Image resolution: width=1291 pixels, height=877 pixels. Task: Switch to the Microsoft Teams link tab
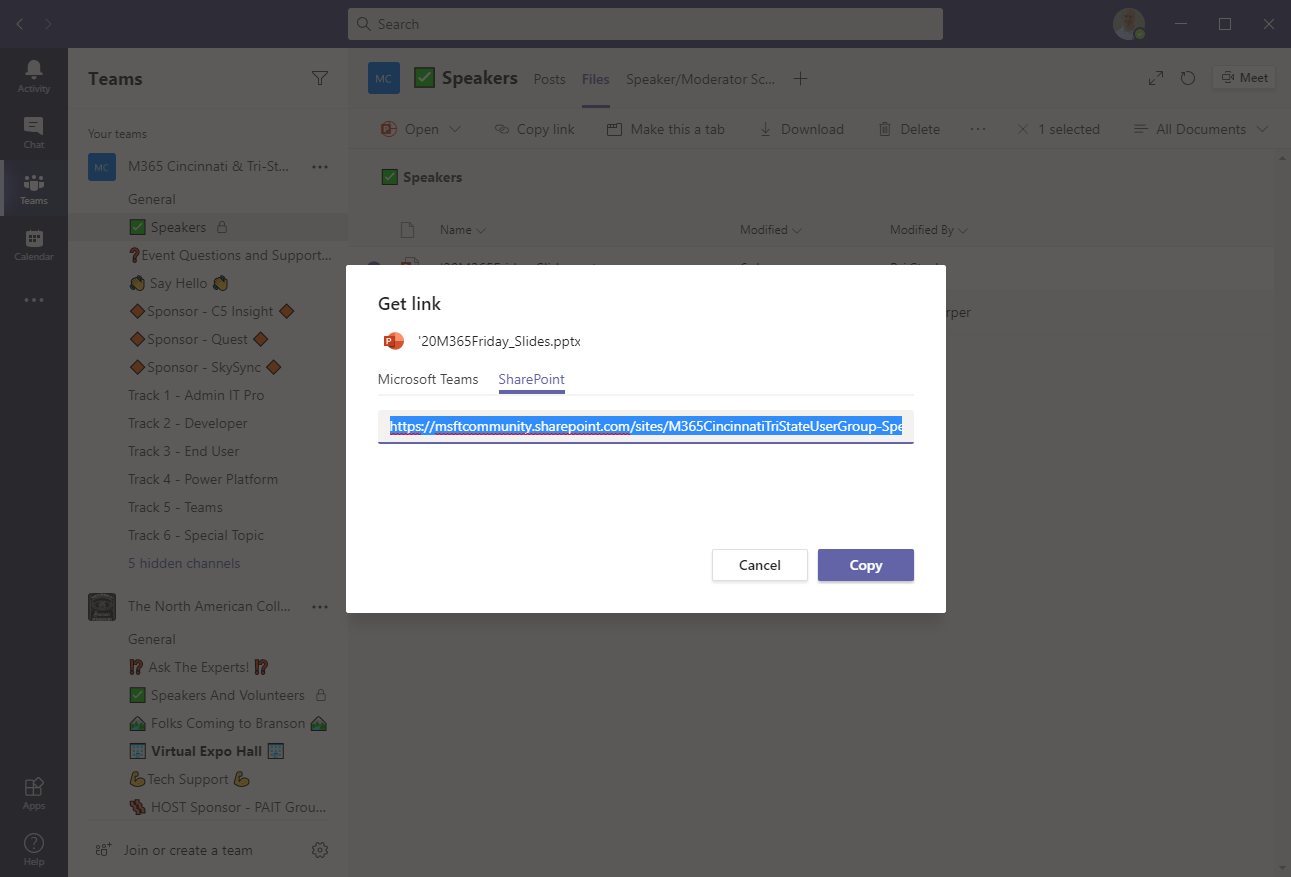pos(429,379)
